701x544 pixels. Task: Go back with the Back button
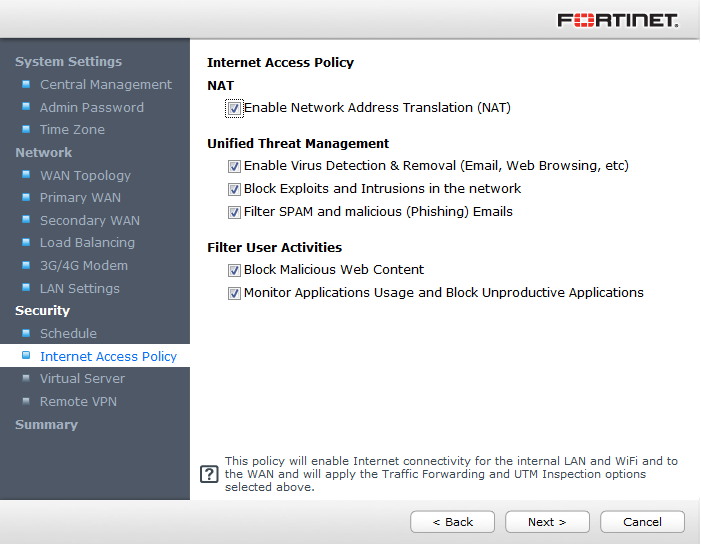click(452, 522)
